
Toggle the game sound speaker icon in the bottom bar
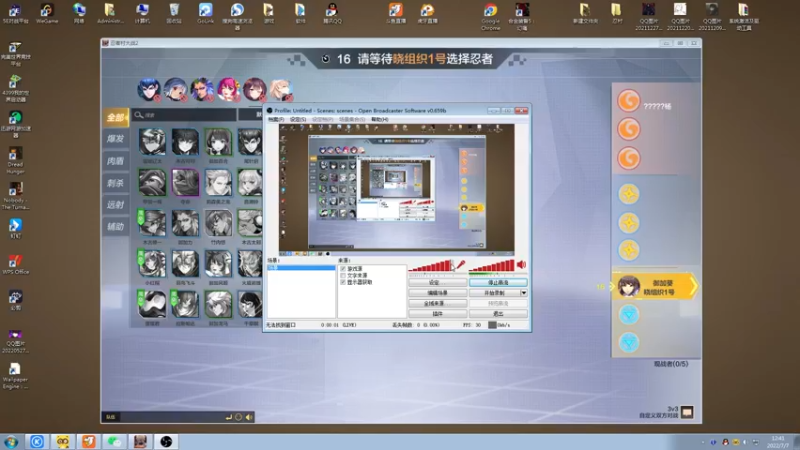pos(249,417)
